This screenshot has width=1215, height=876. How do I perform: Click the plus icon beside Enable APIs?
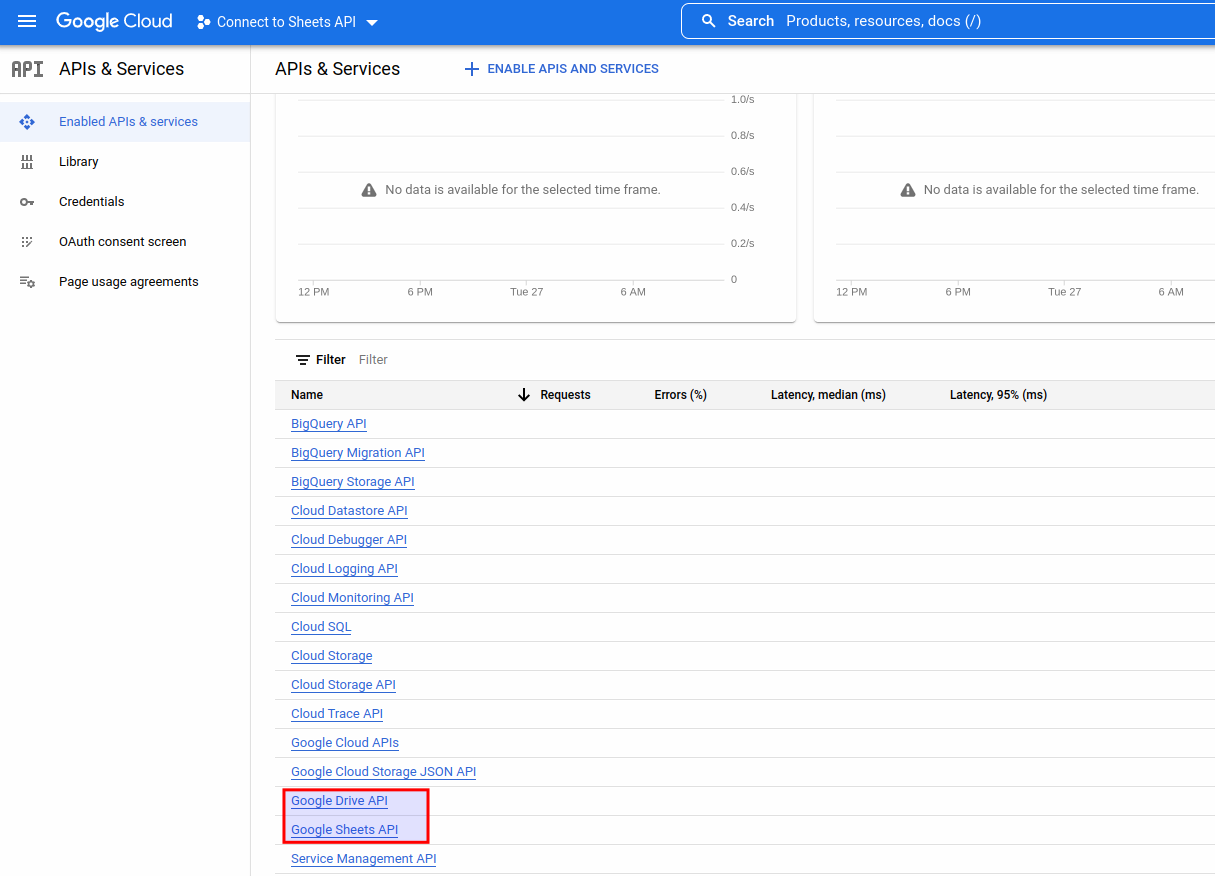[x=472, y=69]
